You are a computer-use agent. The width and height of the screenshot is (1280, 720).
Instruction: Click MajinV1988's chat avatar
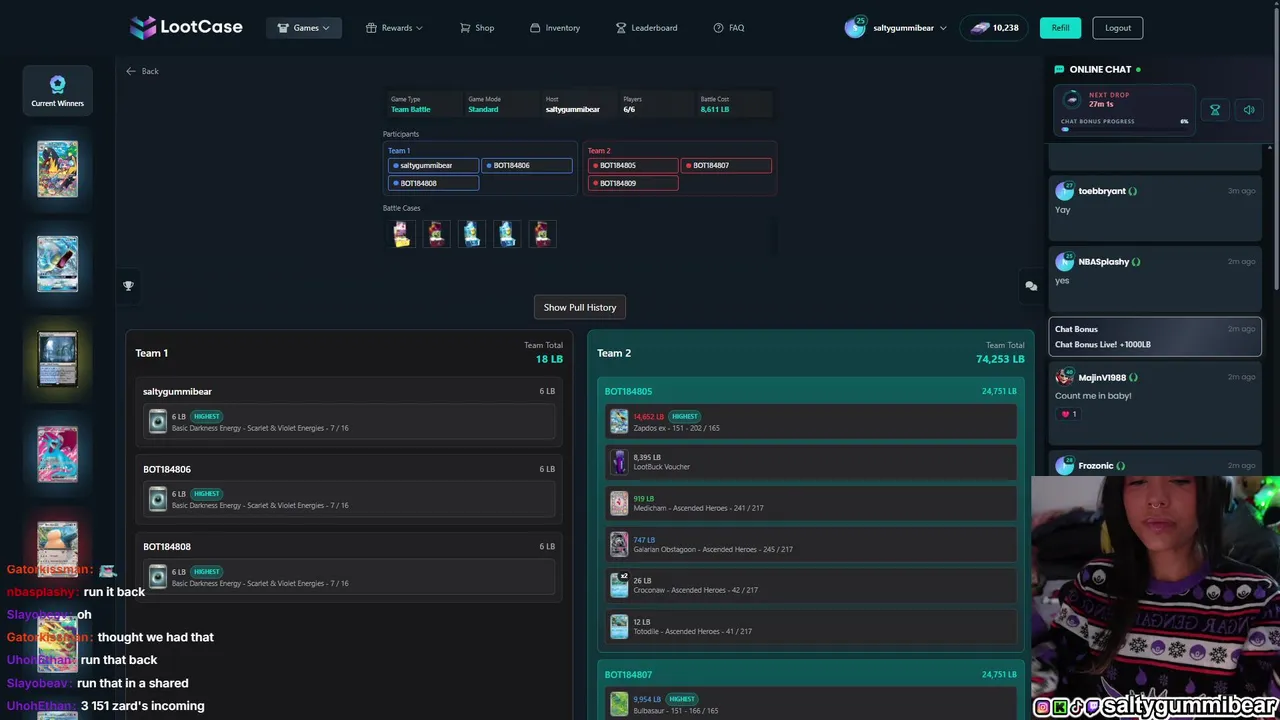pos(1064,377)
